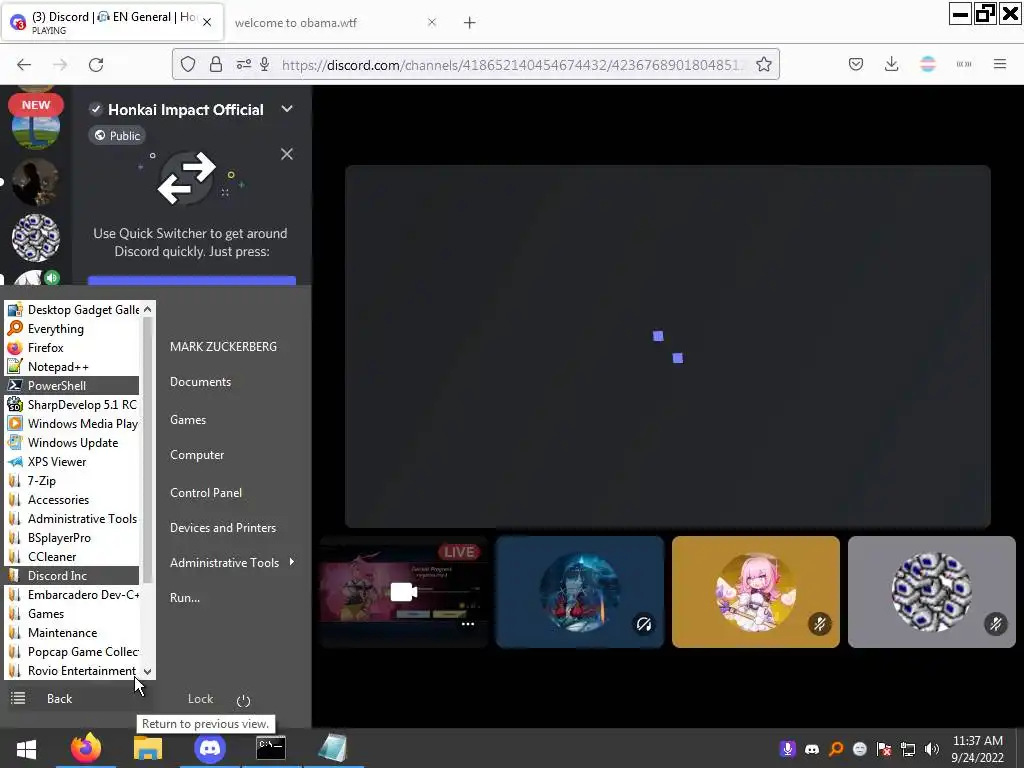Switch to the Discord EN General tab
1024x768 pixels.
coord(113,22)
